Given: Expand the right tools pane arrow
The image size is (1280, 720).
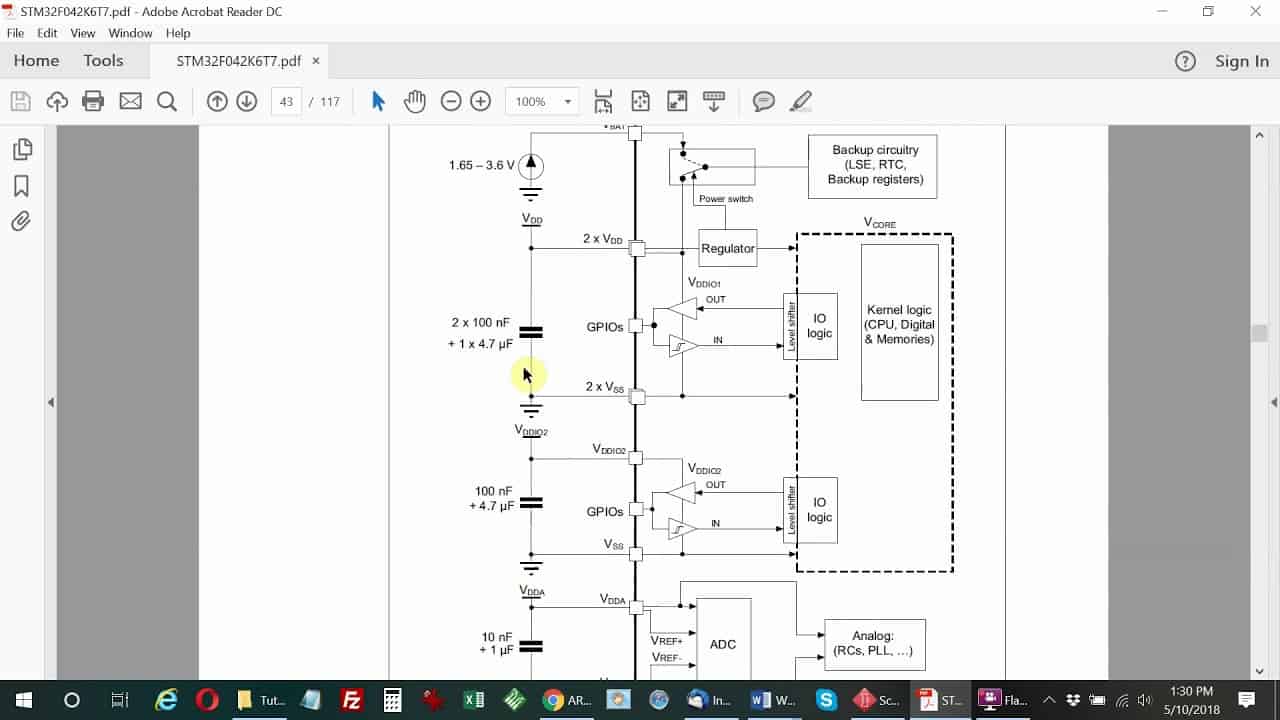Looking at the screenshot, I should click(x=1274, y=402).
